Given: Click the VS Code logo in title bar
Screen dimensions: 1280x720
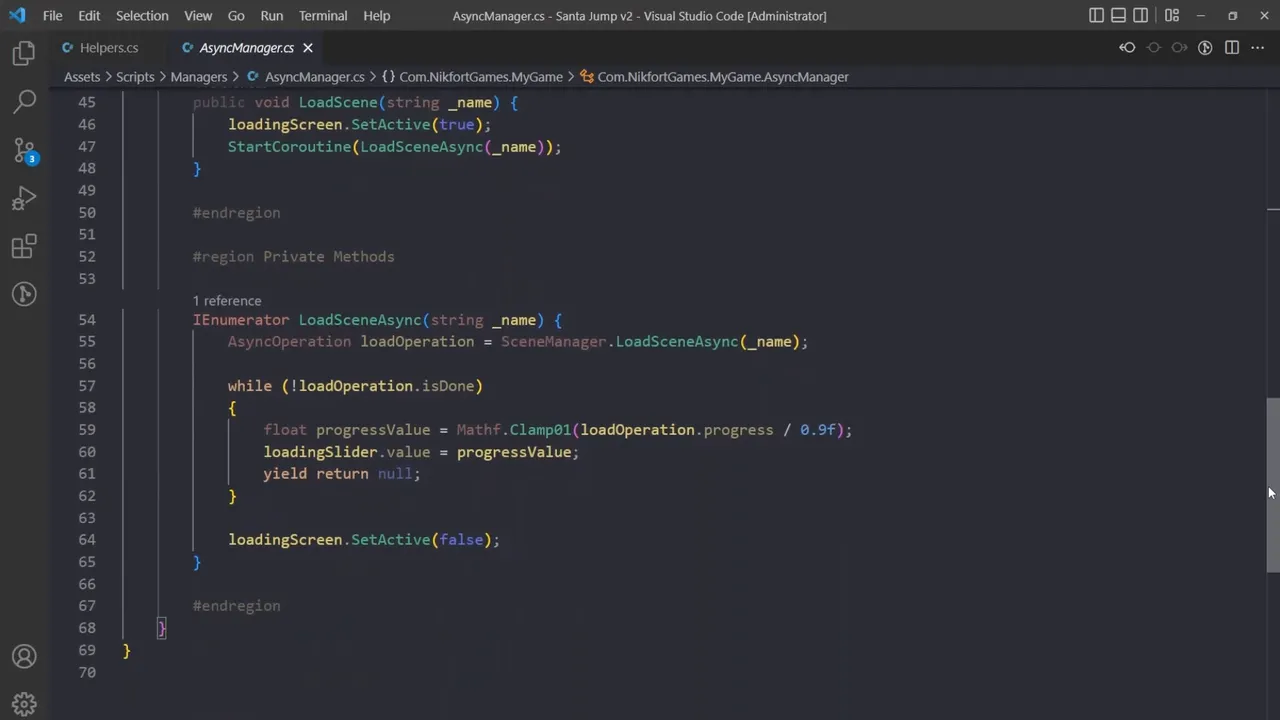Looking at the screenshot, I should (17, 16).
